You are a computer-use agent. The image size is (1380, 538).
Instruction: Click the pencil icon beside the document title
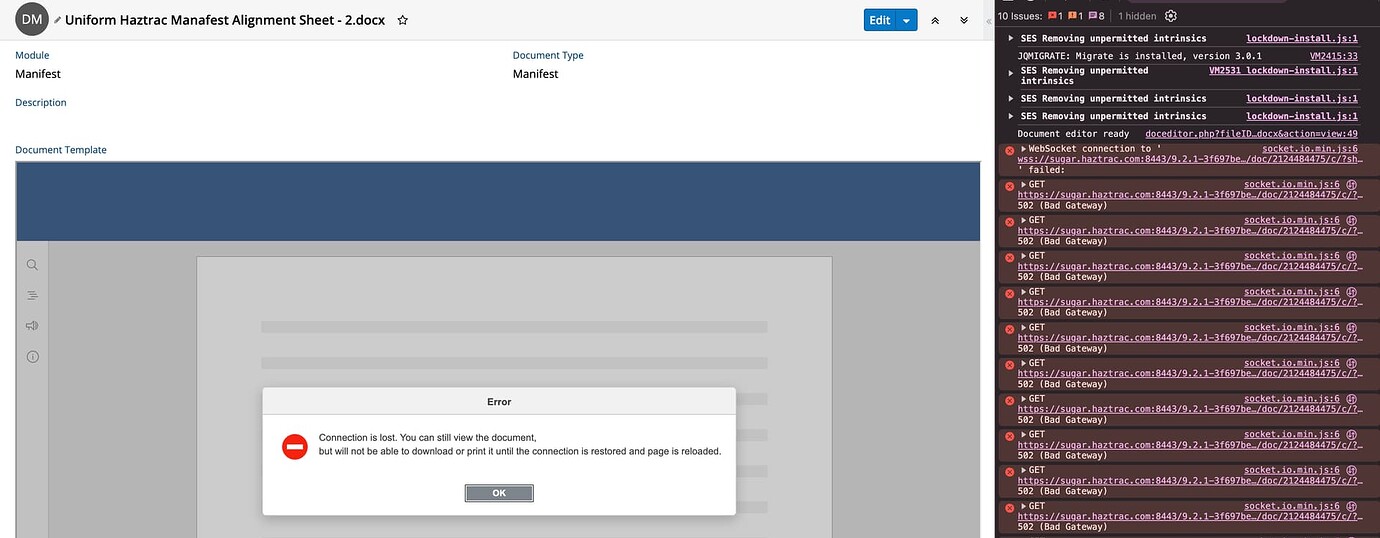(57, 20)
